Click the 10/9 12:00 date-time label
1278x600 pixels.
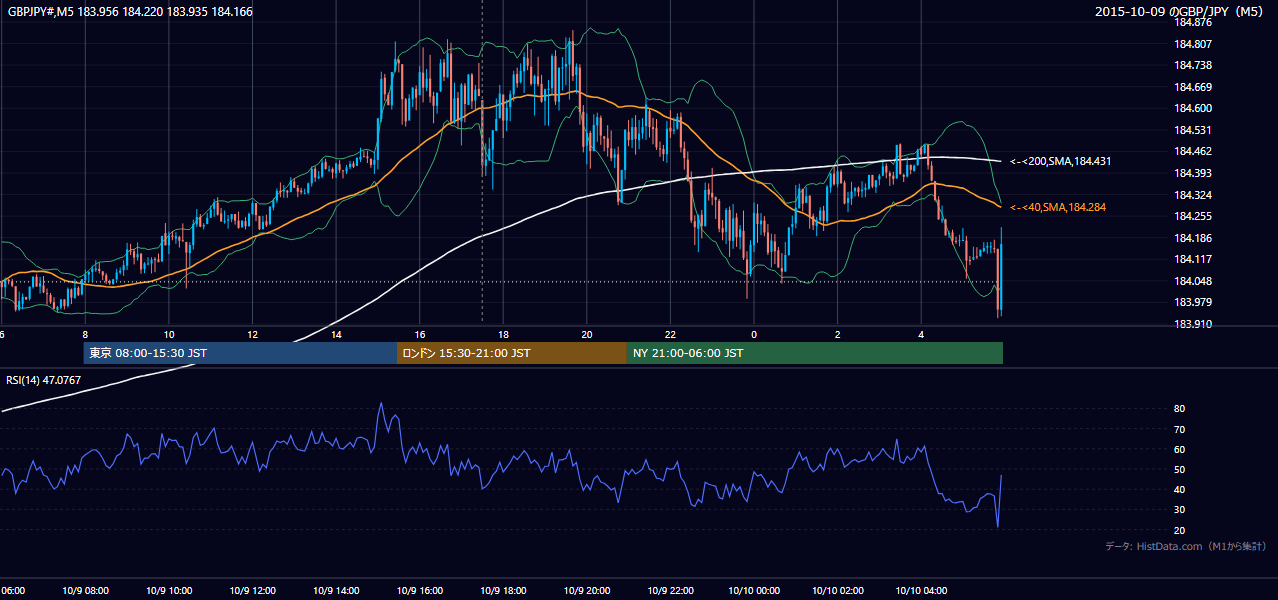pos(253,591)
